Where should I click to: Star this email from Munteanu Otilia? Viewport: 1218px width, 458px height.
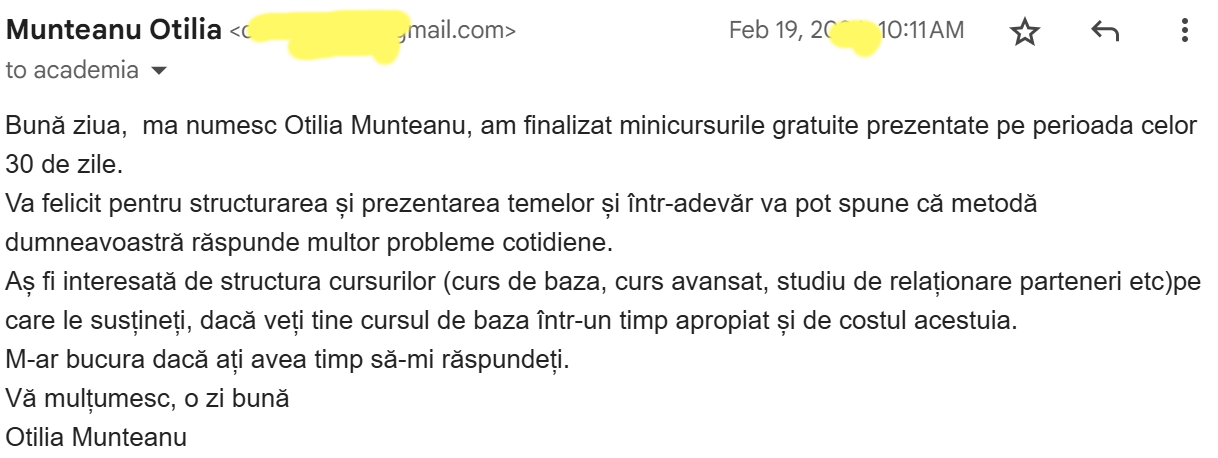tap(1025, 32)
